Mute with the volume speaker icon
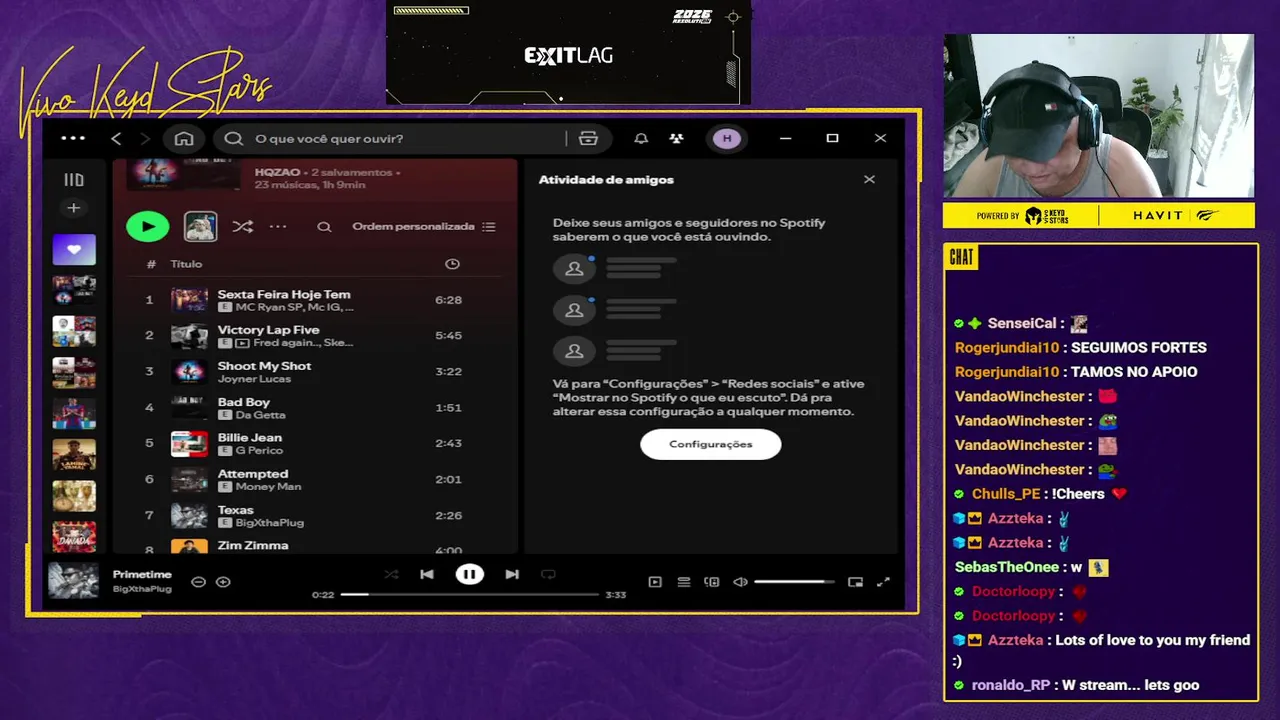1280x720 pixels. 740,582
